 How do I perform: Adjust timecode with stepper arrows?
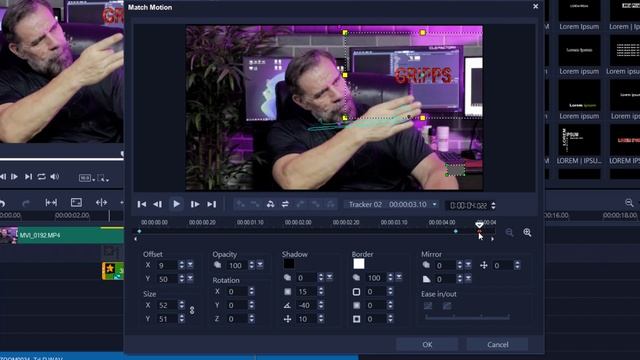(x=493, y=205)
